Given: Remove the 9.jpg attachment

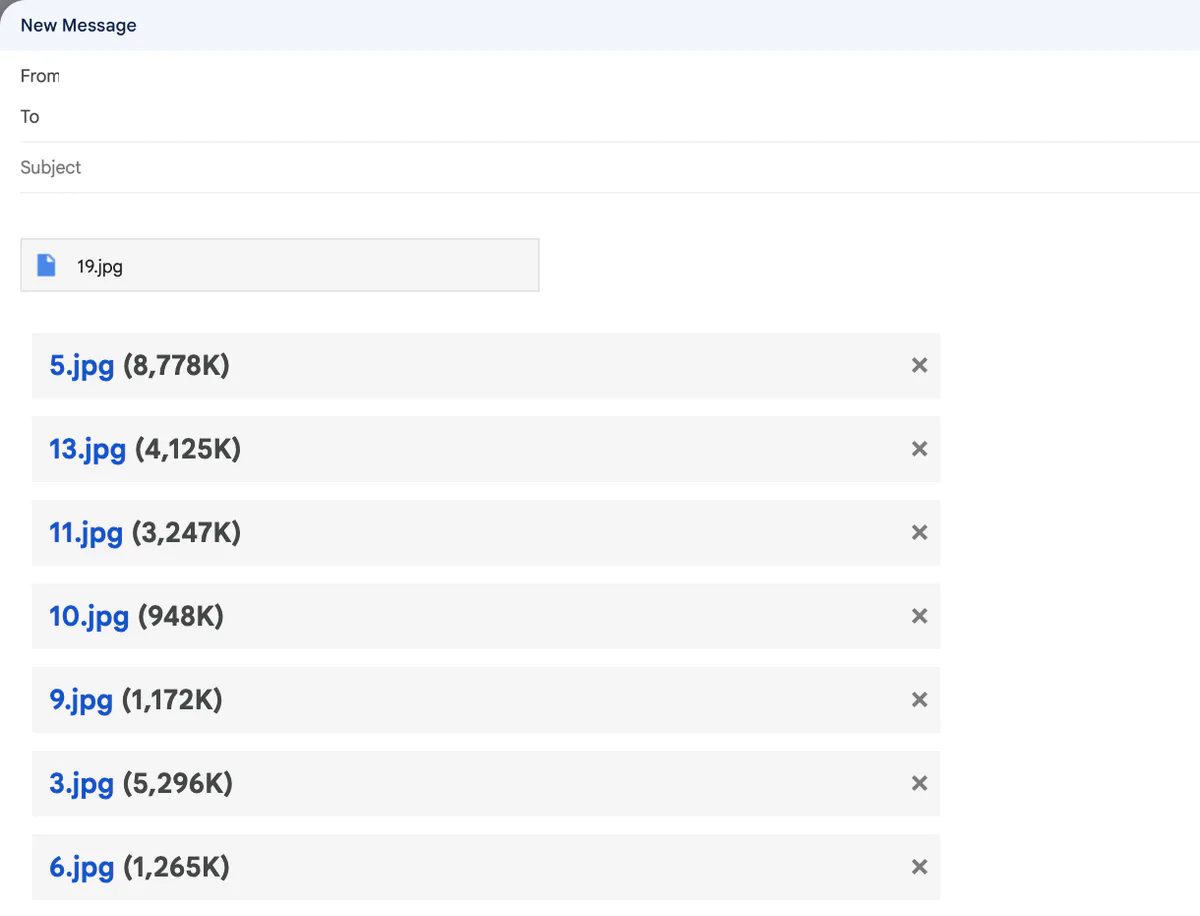Looking at the screenshot, I should (x=919, y=700).
